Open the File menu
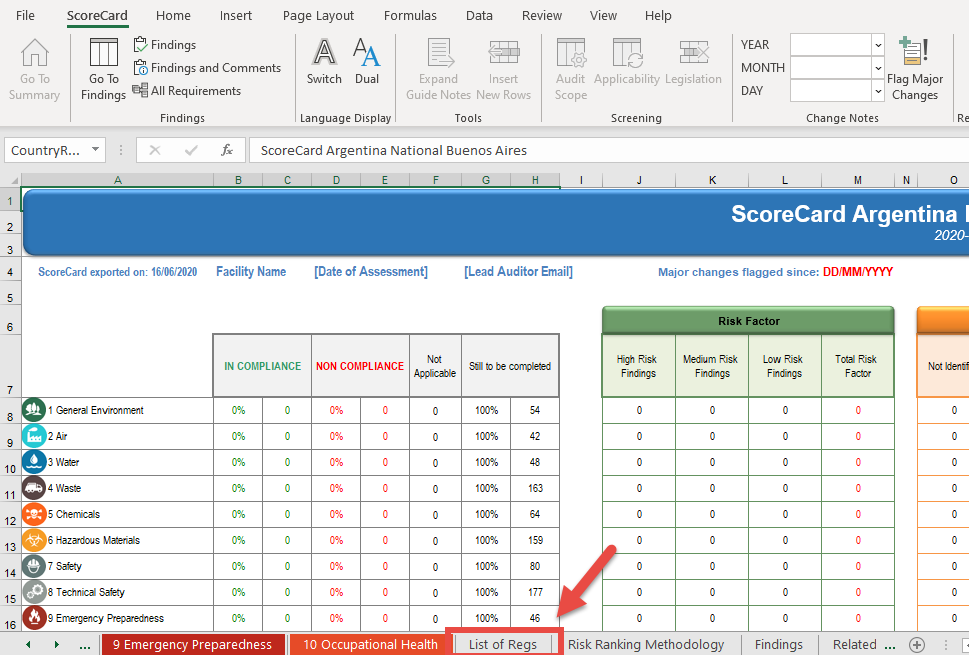Image resolution: width=969 pixels, height=655 pixels. [x=25, y=15]
